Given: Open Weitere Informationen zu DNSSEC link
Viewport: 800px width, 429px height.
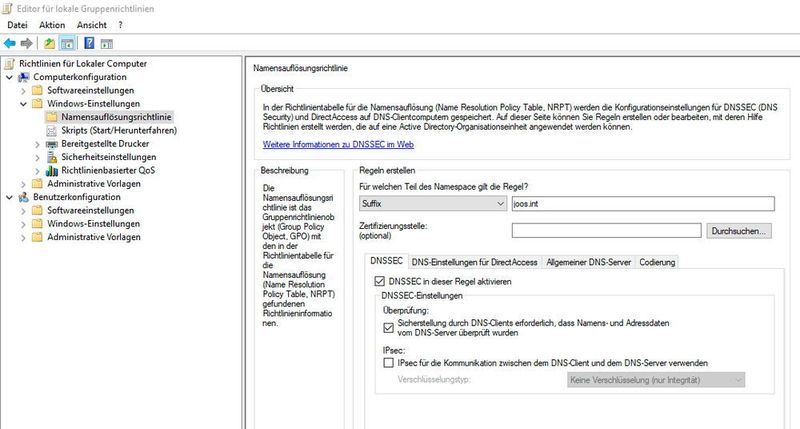Looking at the screenshot, I should point(338,144).
